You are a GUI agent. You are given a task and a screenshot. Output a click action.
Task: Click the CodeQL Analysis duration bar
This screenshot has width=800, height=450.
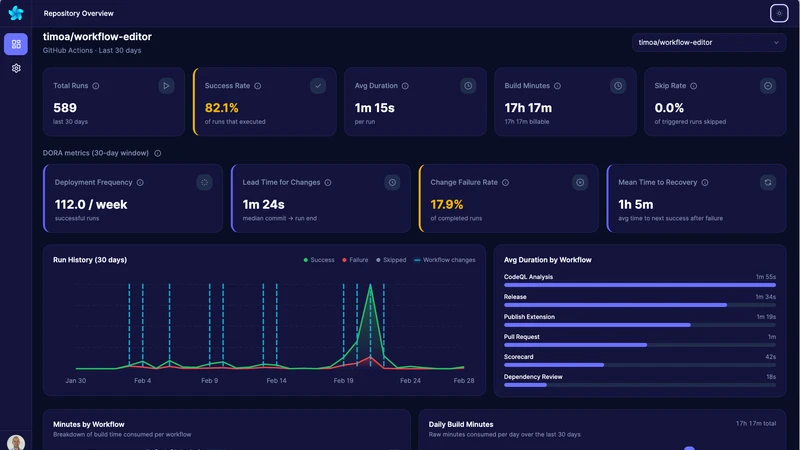[640, 285]
